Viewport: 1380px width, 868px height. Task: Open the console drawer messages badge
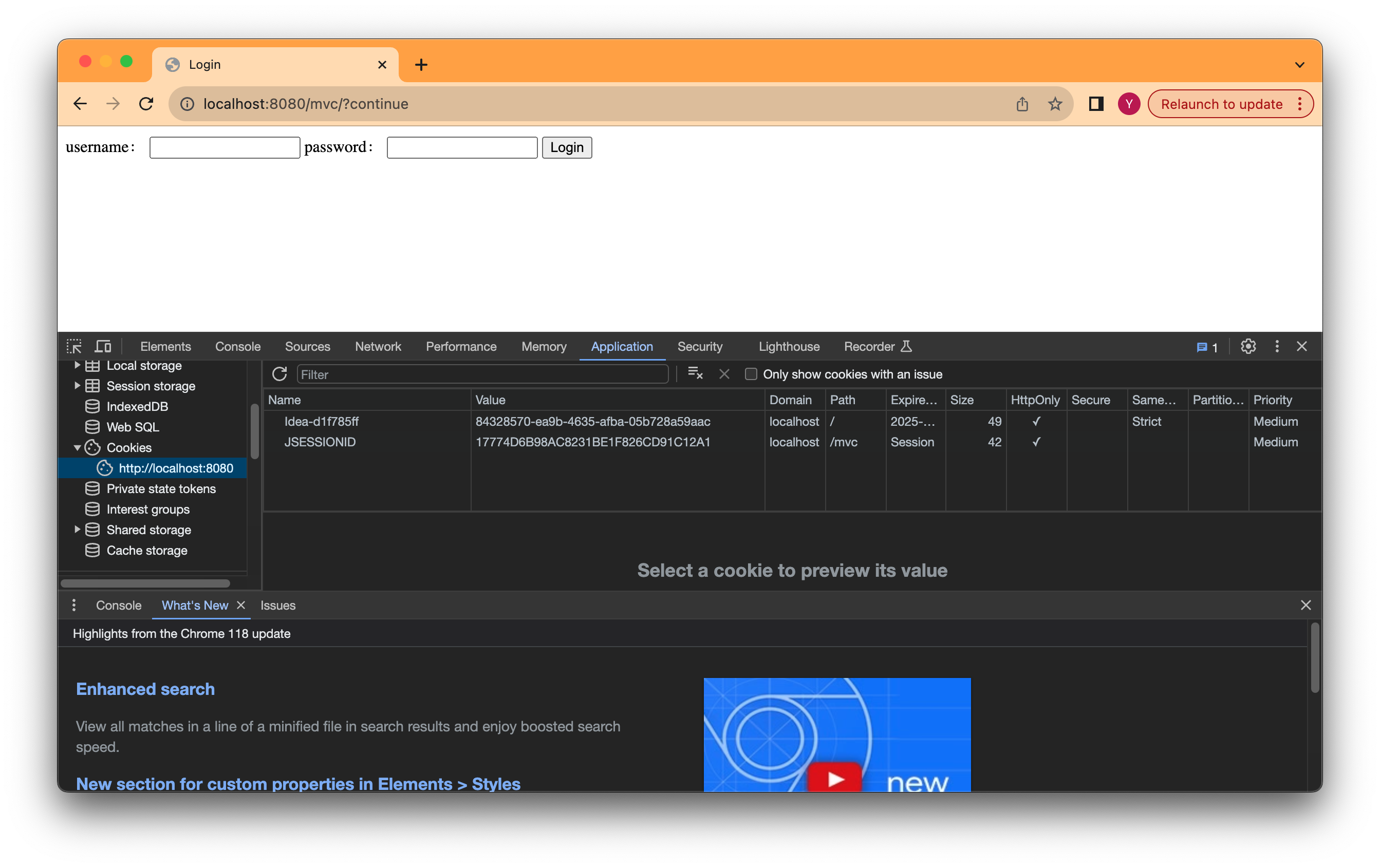coord(1207,346)
